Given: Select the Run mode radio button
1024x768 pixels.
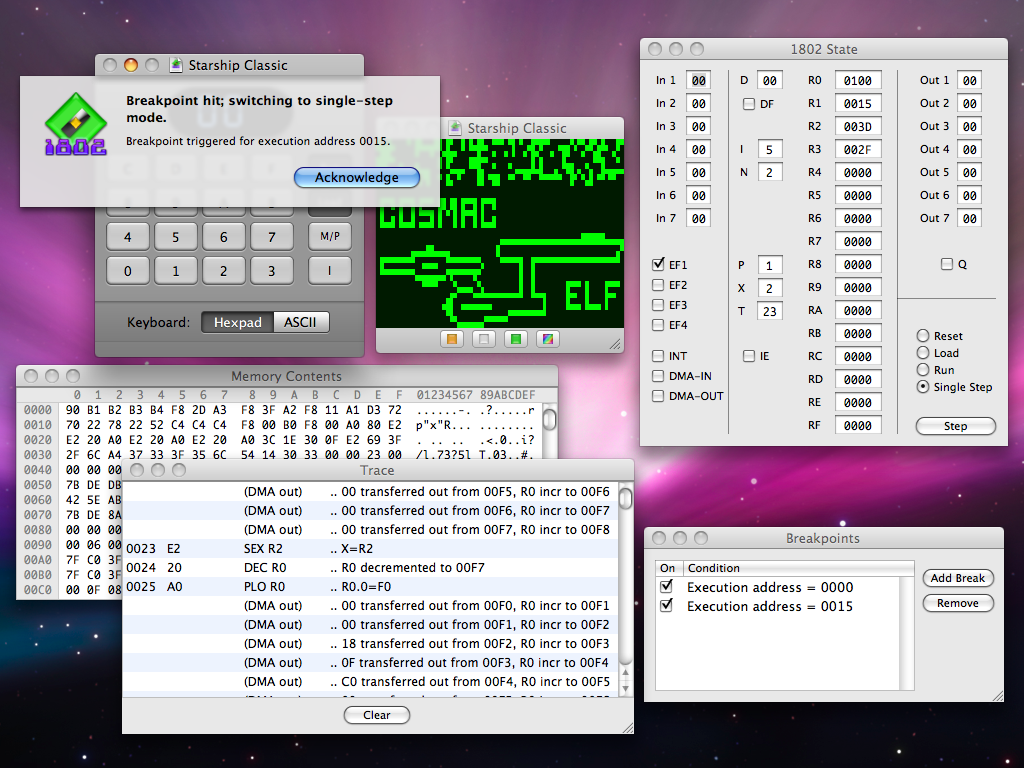Looking at the screenshot, I should (923, 369).
